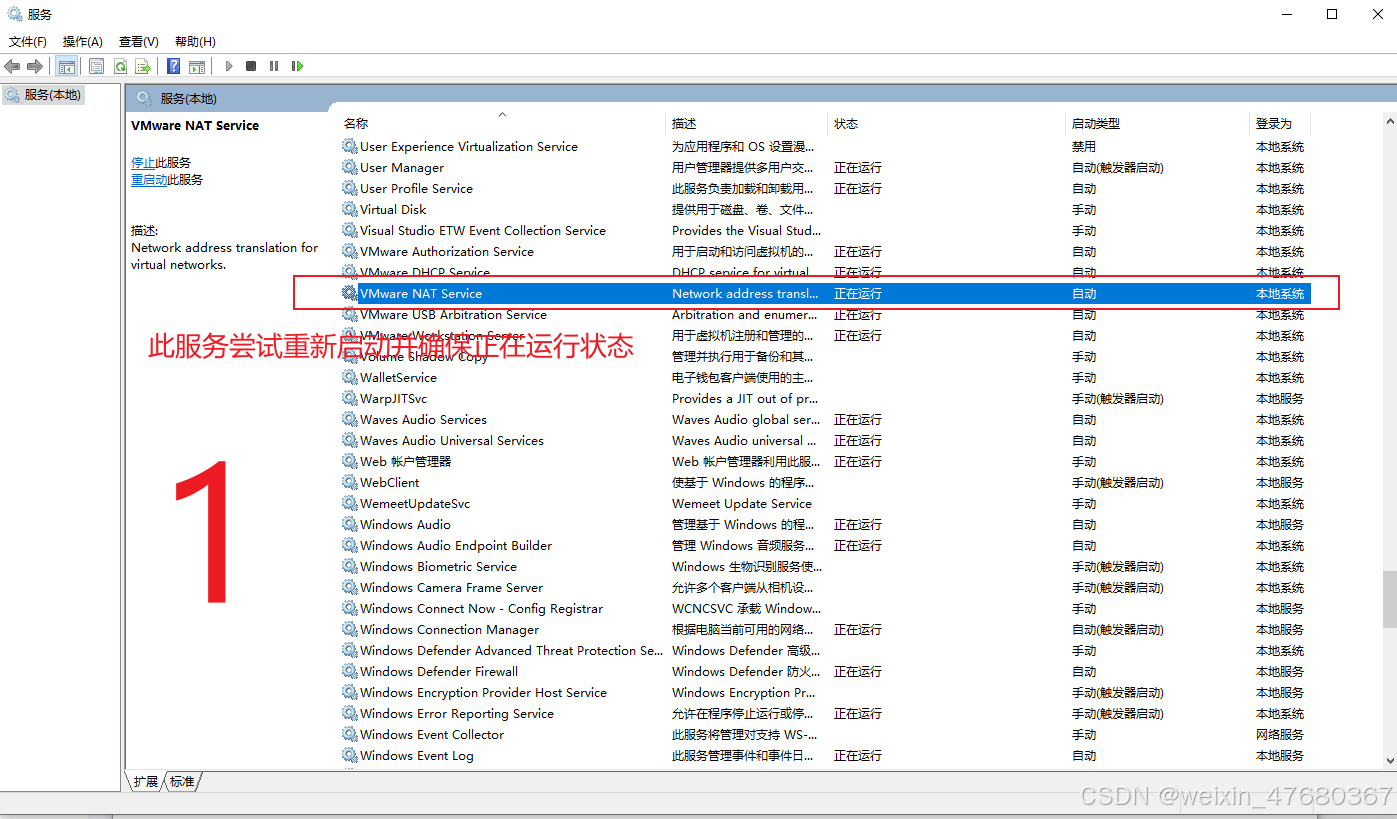Sort by the 登录为 column header
The height and width of the screenshot is (819, 1397).
[1280, 124]
